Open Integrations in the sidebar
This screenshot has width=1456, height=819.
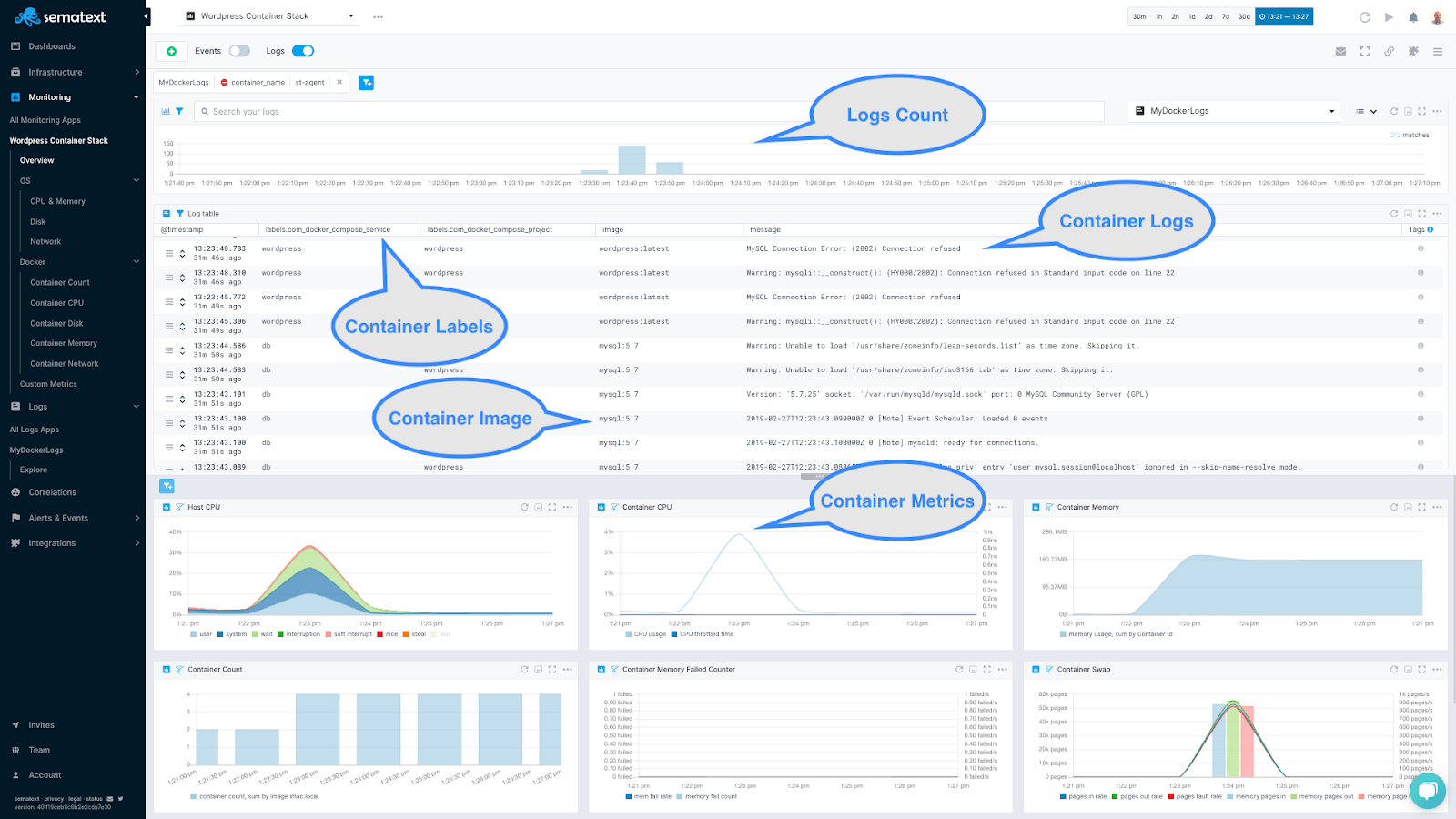(52, 543)
